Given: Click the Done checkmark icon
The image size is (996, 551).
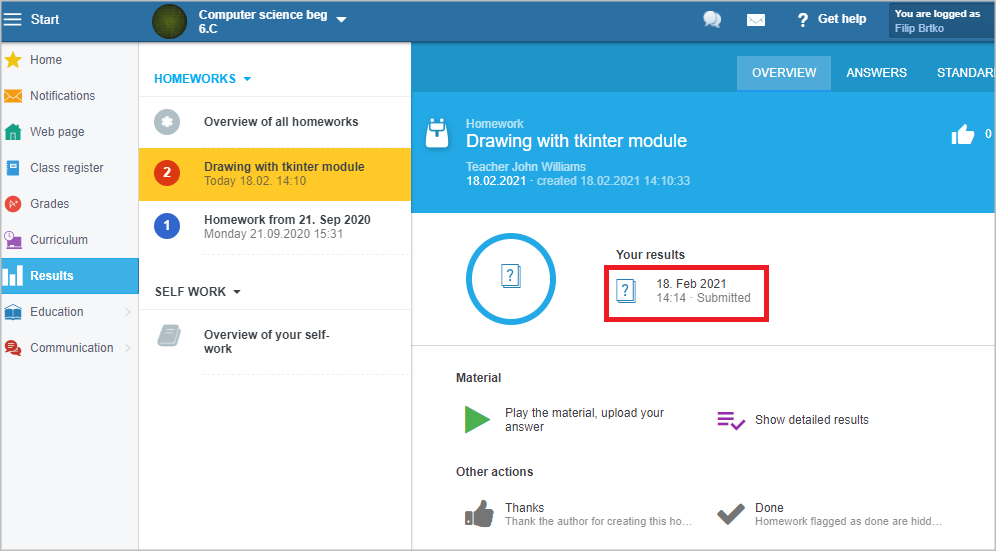Looking at the screenshot, I should click(730, 514).
